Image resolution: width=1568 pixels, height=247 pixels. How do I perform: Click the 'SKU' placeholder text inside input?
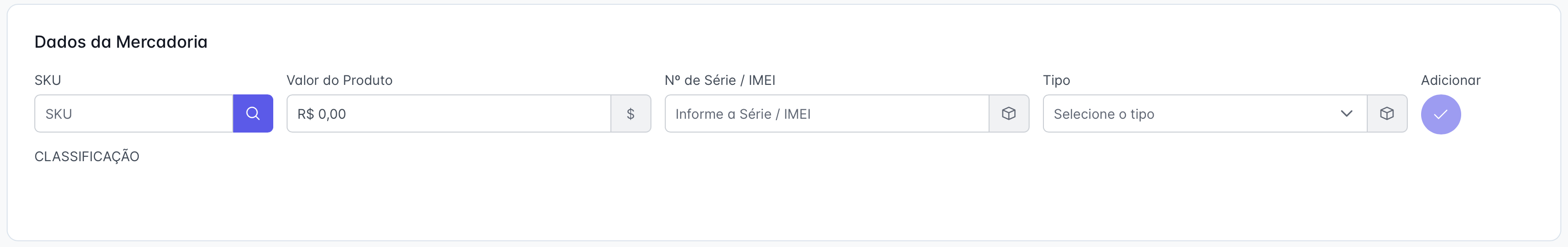click(59, 114)
